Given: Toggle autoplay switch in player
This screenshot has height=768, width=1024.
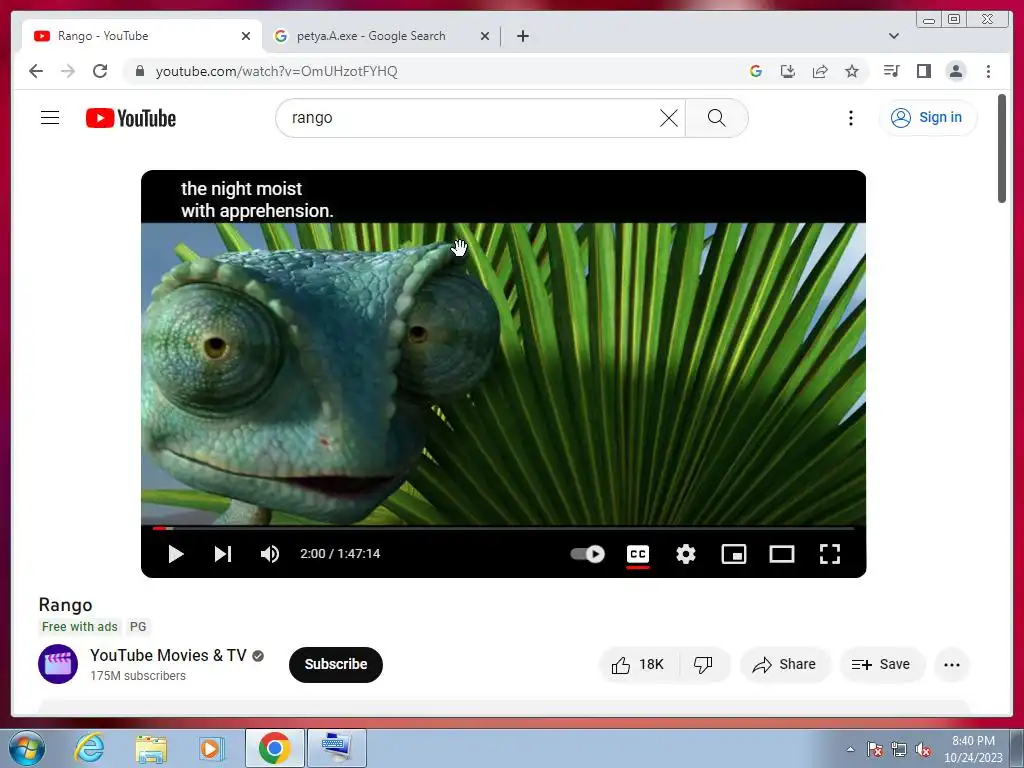Looking at the screenshot, I should tap(587, 554).
